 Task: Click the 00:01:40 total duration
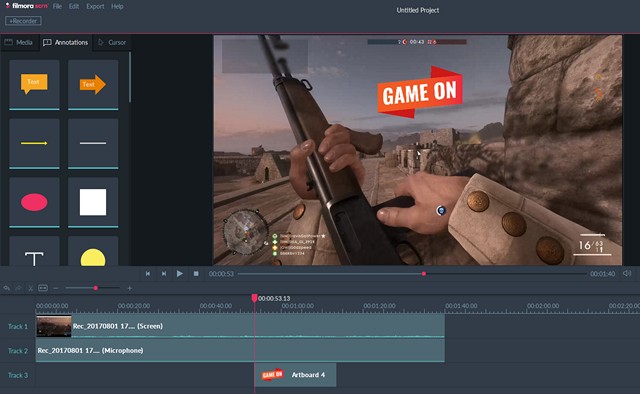coord(602,274)
